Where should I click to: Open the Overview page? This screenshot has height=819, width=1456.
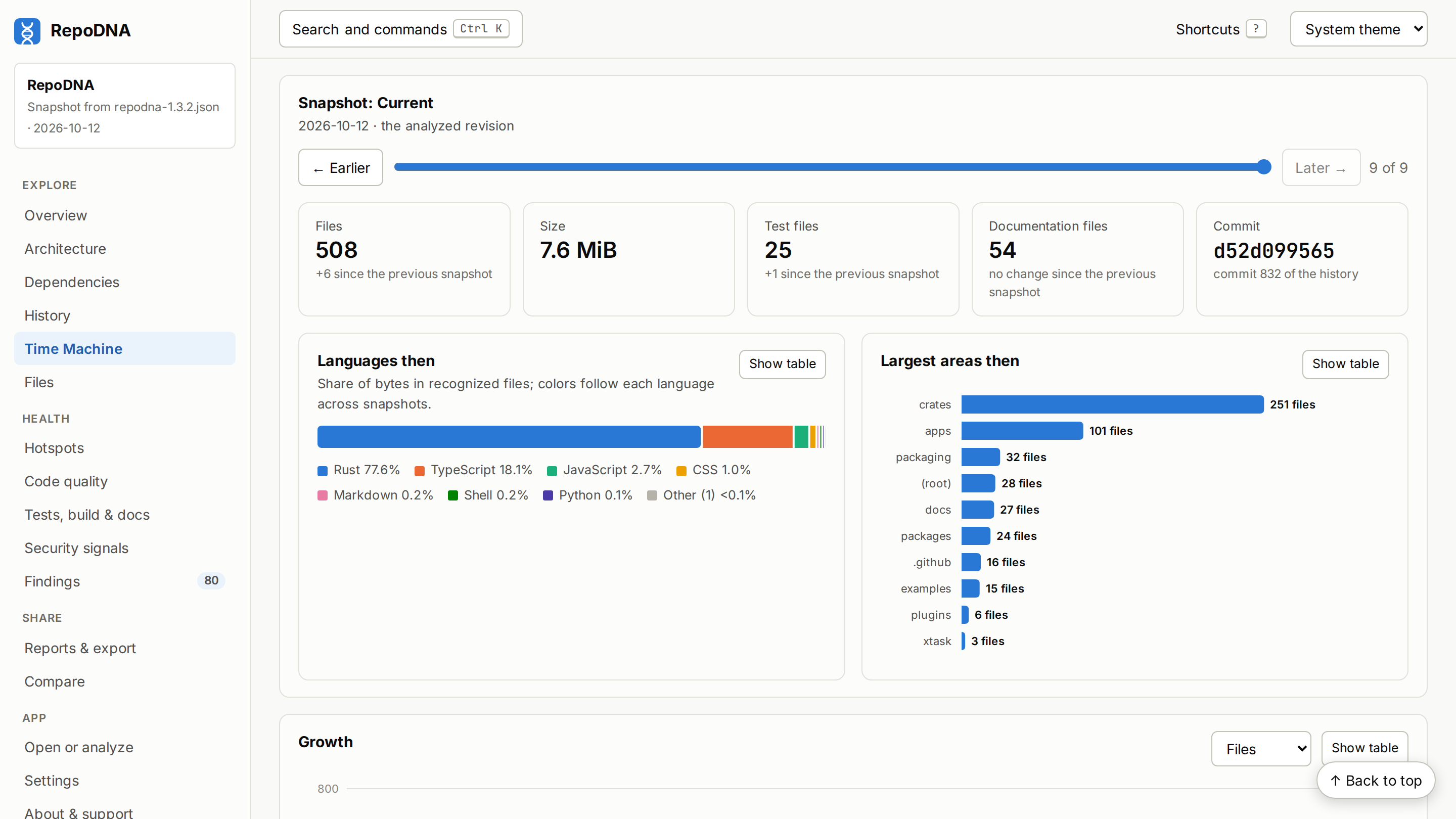coord(124,215)
